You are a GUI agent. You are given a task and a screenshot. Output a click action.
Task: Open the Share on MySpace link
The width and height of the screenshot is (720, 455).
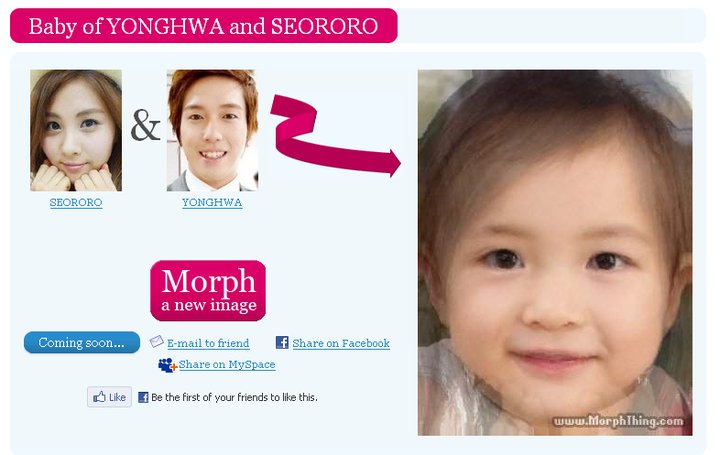click(227, 365)
